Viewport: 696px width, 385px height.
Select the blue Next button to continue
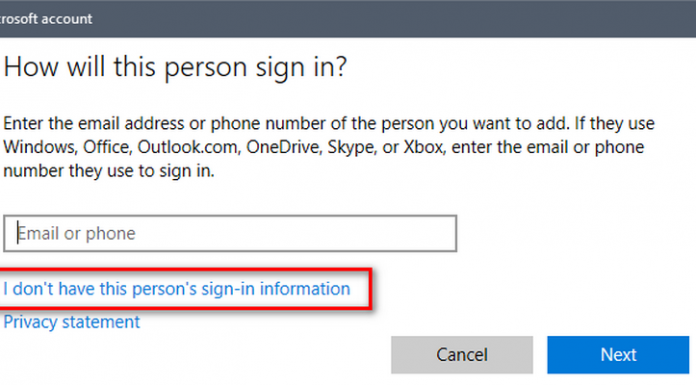pyautogui.click(x=618, y=354)
